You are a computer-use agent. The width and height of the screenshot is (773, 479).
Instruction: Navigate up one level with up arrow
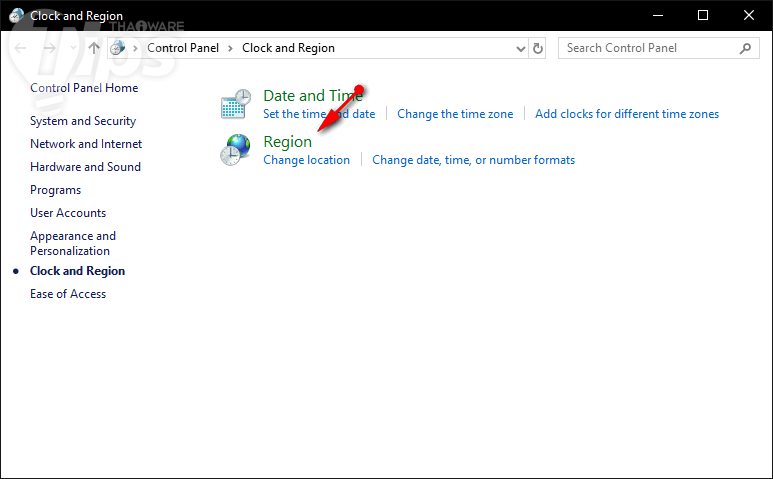pyautogui.click(x=94, y=48)
